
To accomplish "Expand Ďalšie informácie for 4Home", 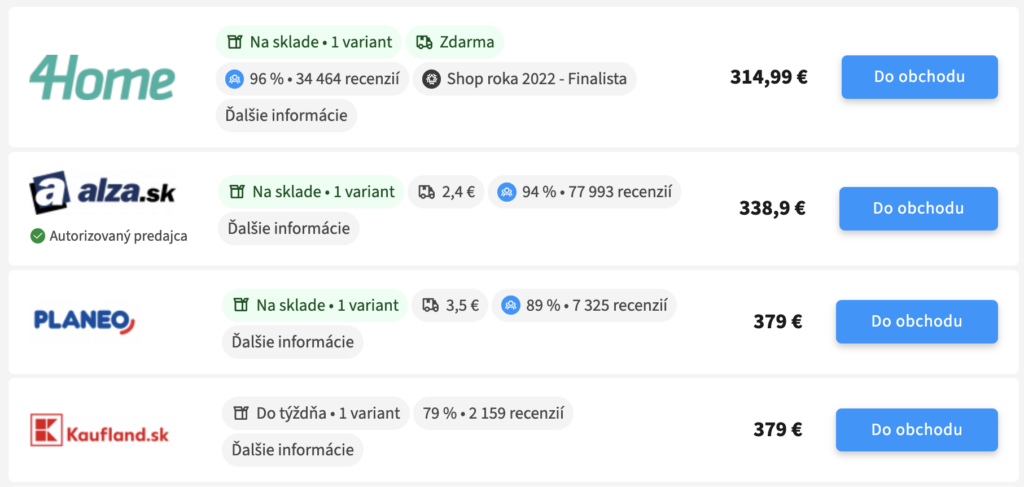I will pos(287,116).
